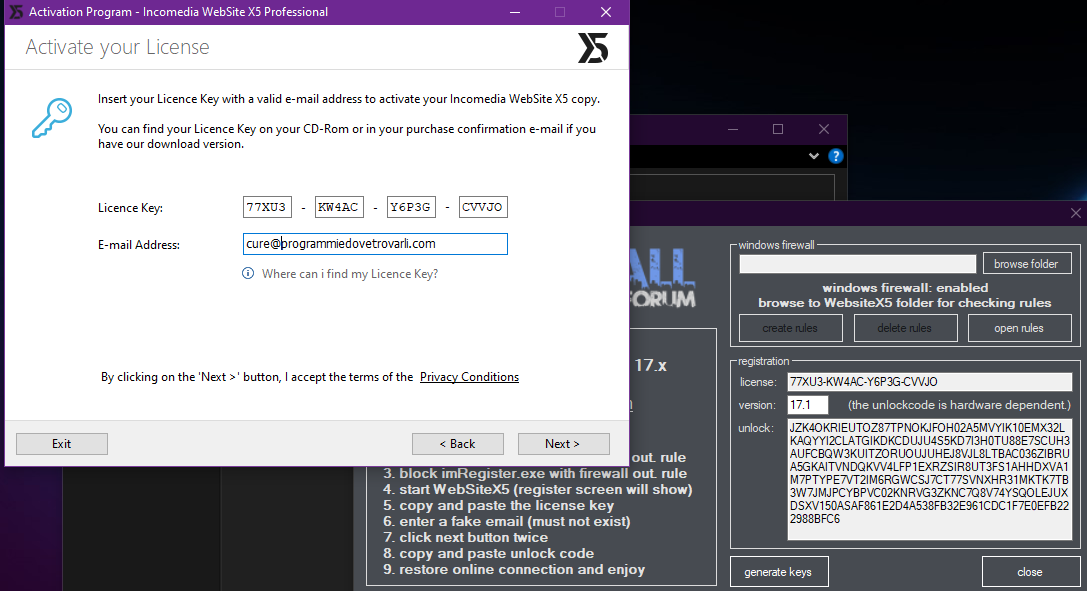Go back with the < Back button
This screenshot has width=1087, height=591.
458,443
